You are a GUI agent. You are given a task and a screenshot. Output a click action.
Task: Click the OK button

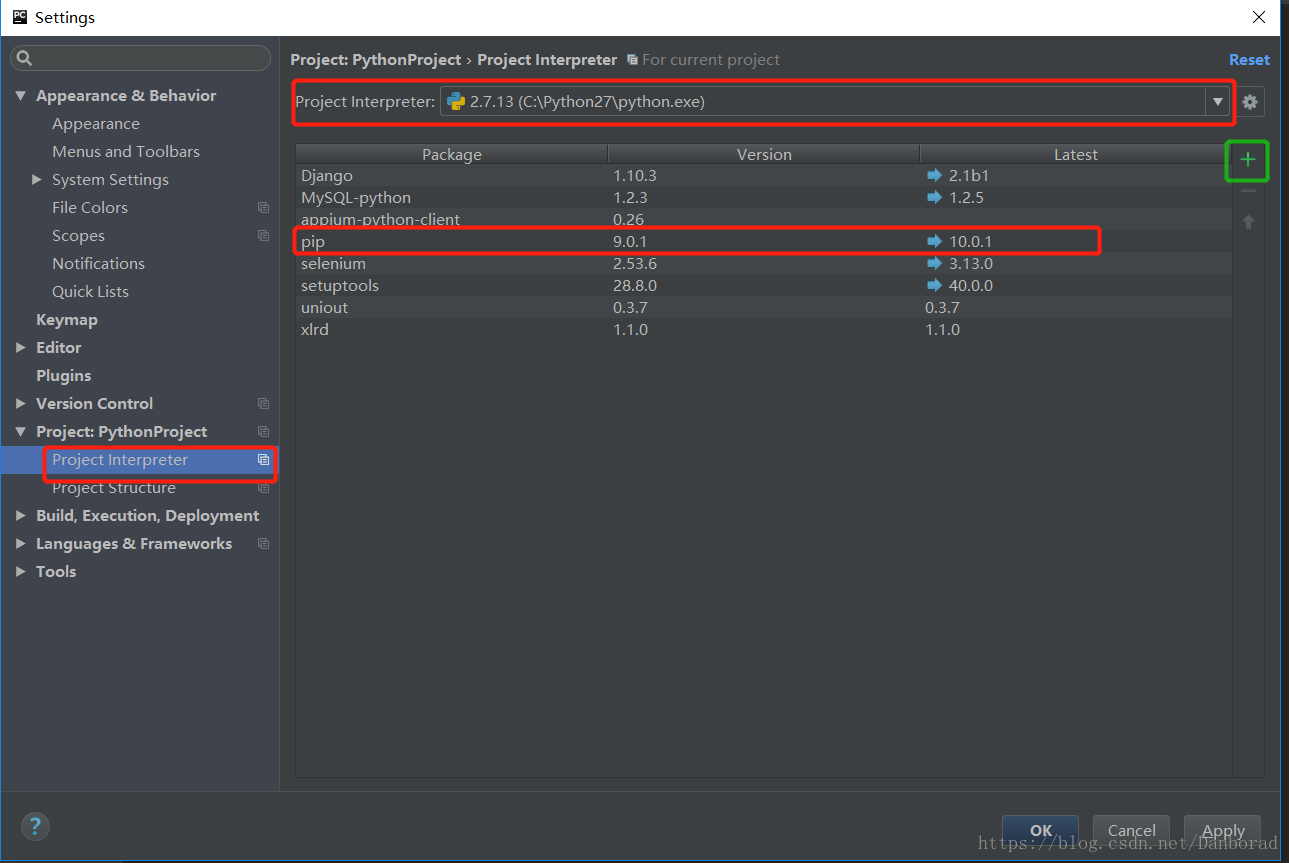pyautogui.click(x=1041, y=830)
